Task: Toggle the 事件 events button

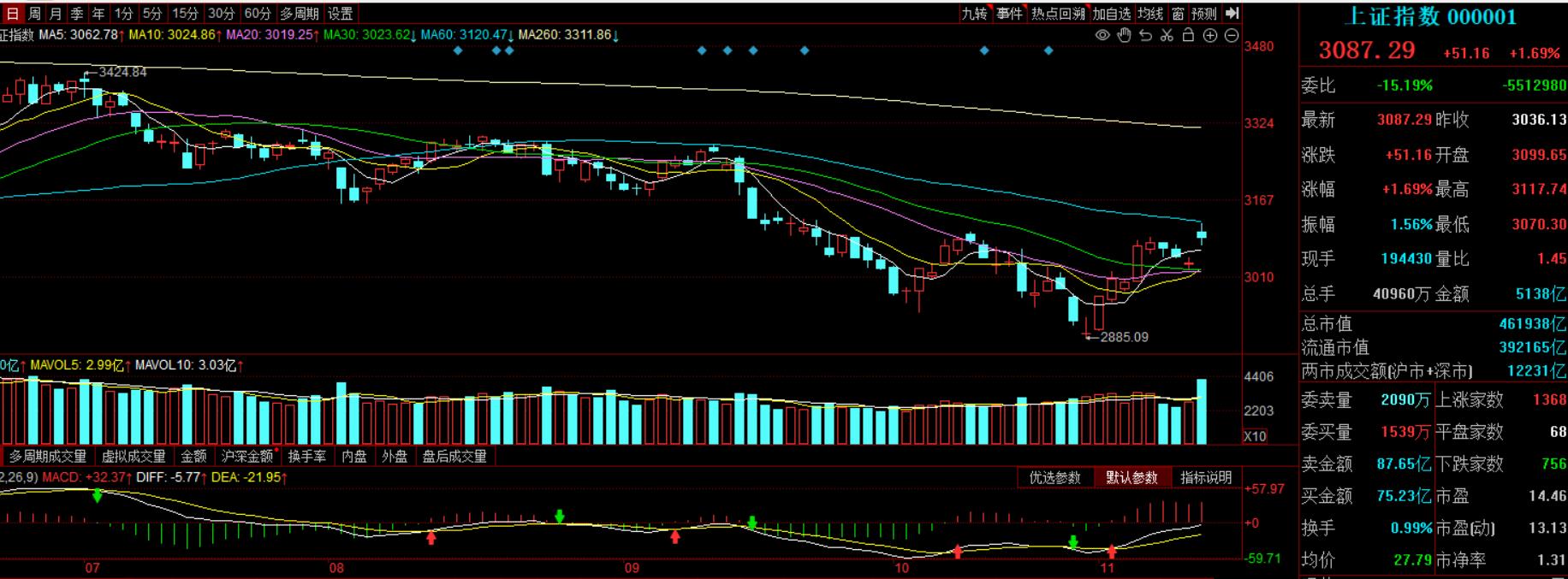Action: 1009,14
